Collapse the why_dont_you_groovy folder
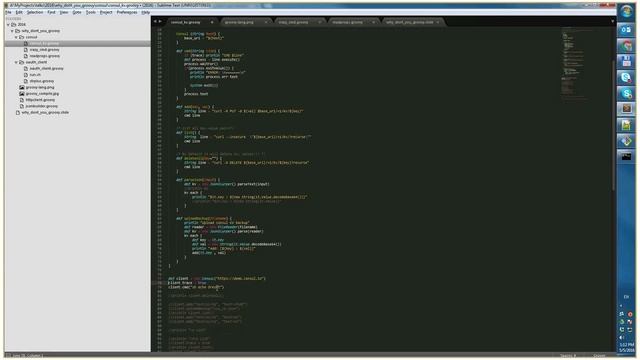This screenshot has width=640, height=360. [12, 31]
